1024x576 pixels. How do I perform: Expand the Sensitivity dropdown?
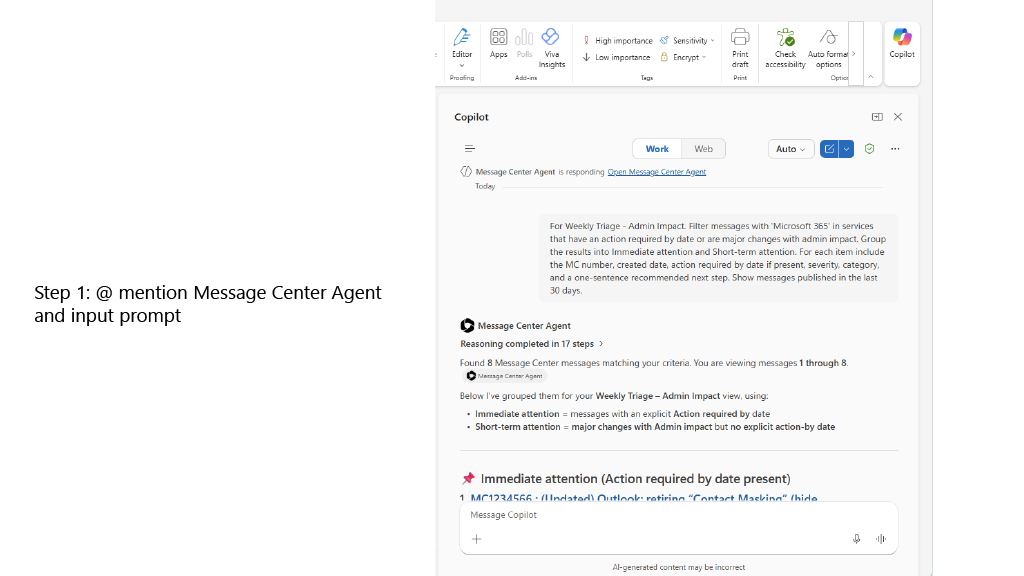[x=688, y=41]
